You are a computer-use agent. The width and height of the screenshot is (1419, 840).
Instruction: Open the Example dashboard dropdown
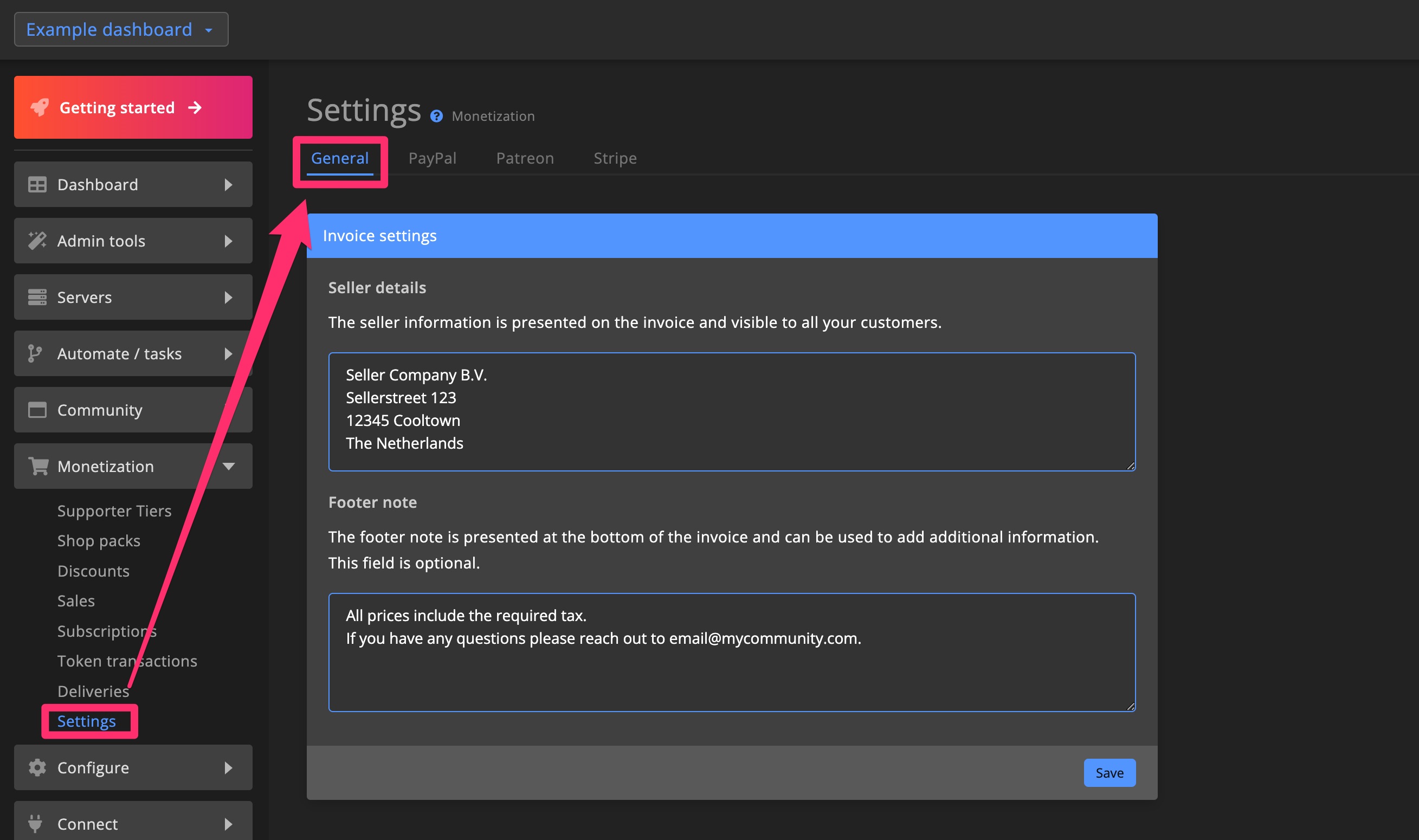(120, 29)
